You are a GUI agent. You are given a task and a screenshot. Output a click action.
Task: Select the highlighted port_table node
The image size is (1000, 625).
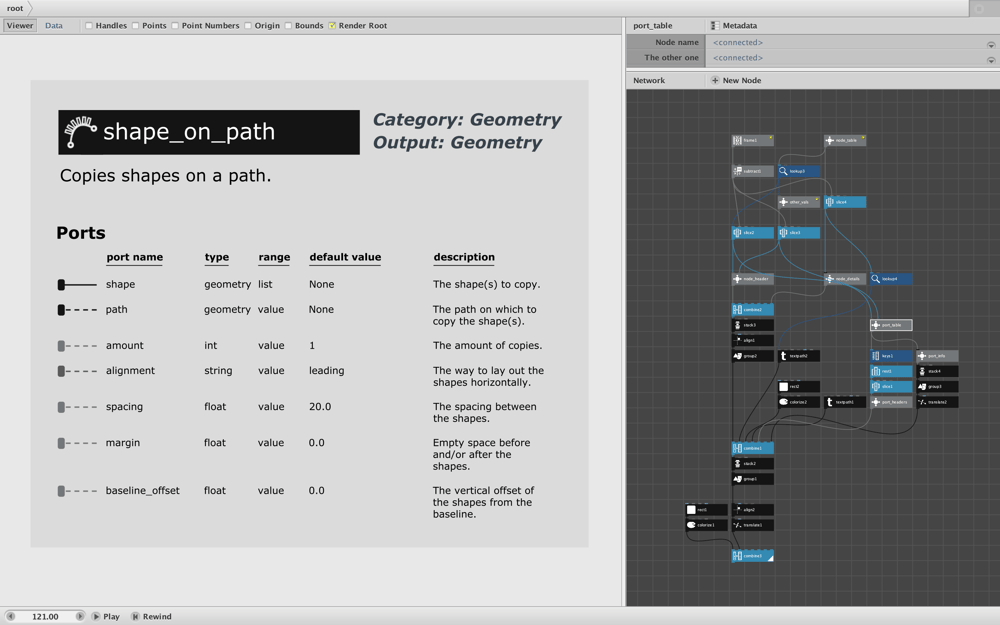point(891,325)
